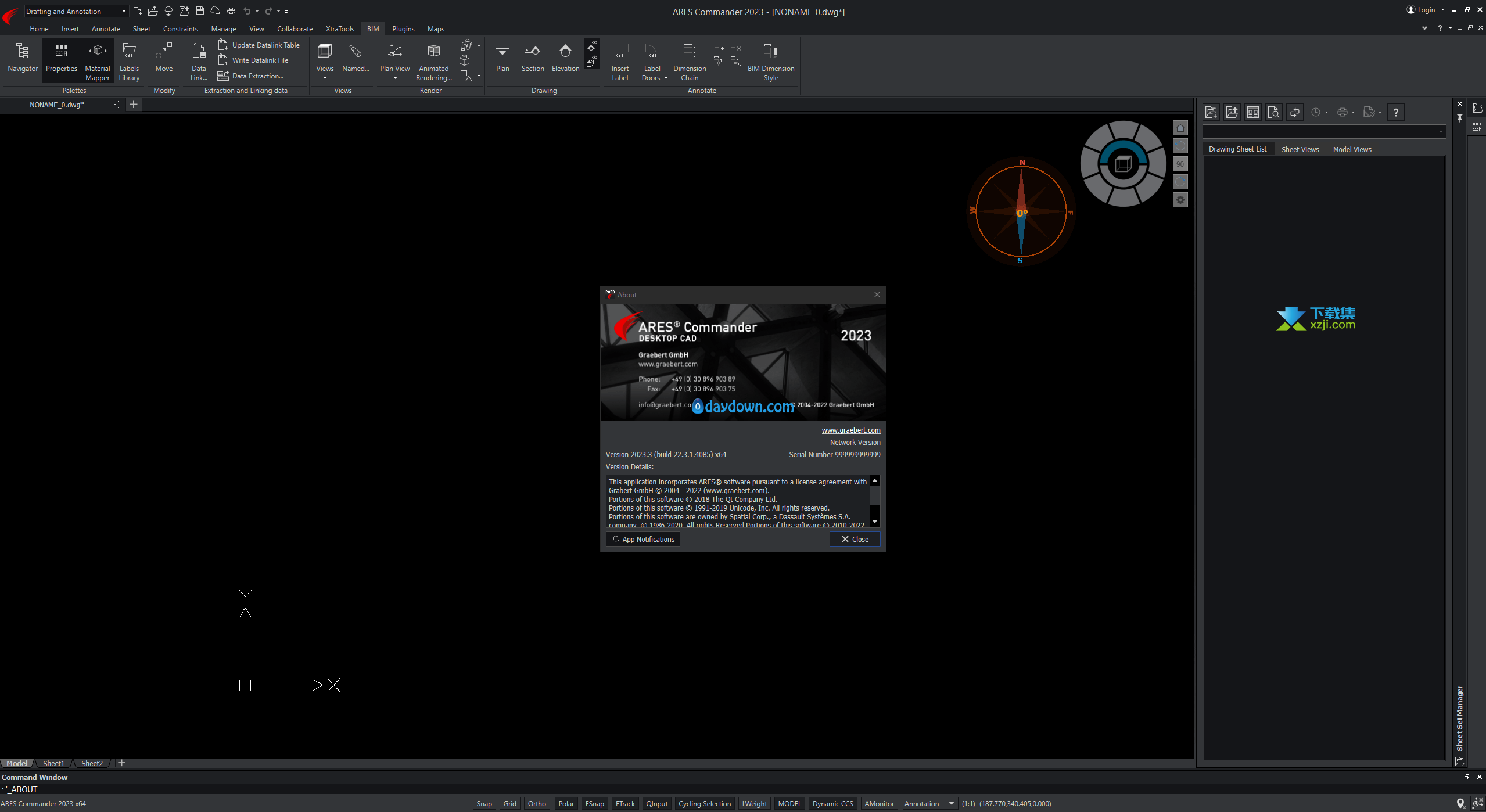Open the www.graebert.com link

pos(850,430)
